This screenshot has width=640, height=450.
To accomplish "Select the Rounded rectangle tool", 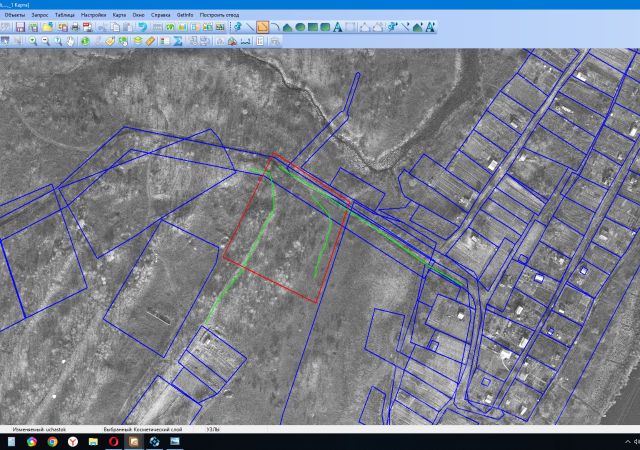I will [x=325, y=27].
